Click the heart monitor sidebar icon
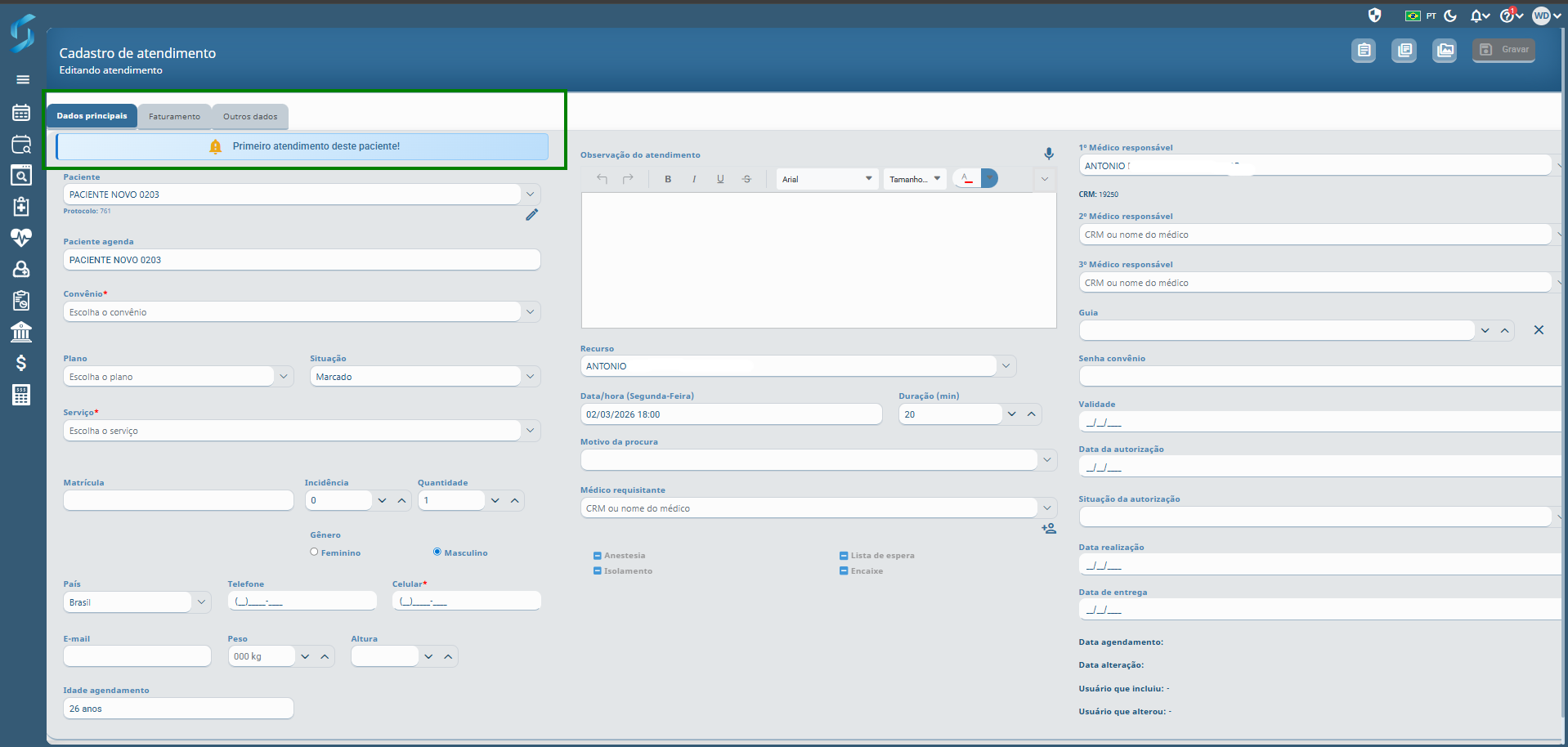Image resolution: width=1568 pixels, height=747 pixels. click(21, 237)
